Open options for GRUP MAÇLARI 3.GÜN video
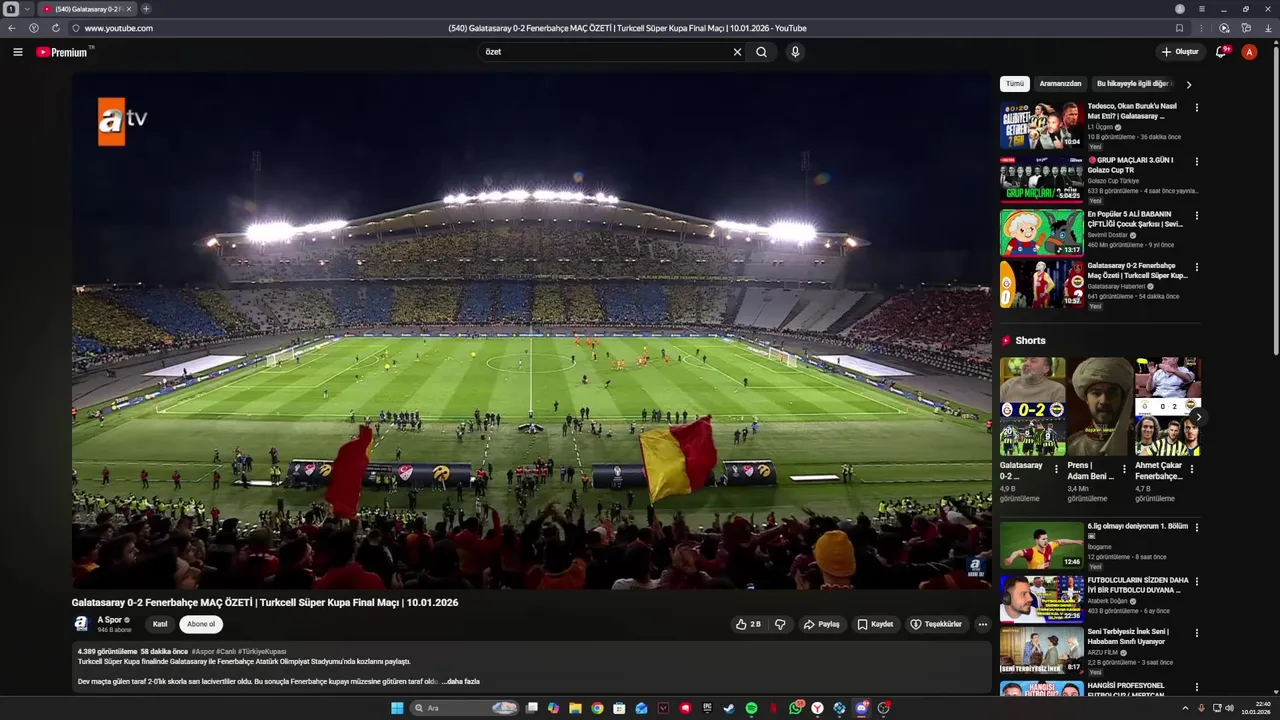1280x720 pixels. pos(1197,161)
